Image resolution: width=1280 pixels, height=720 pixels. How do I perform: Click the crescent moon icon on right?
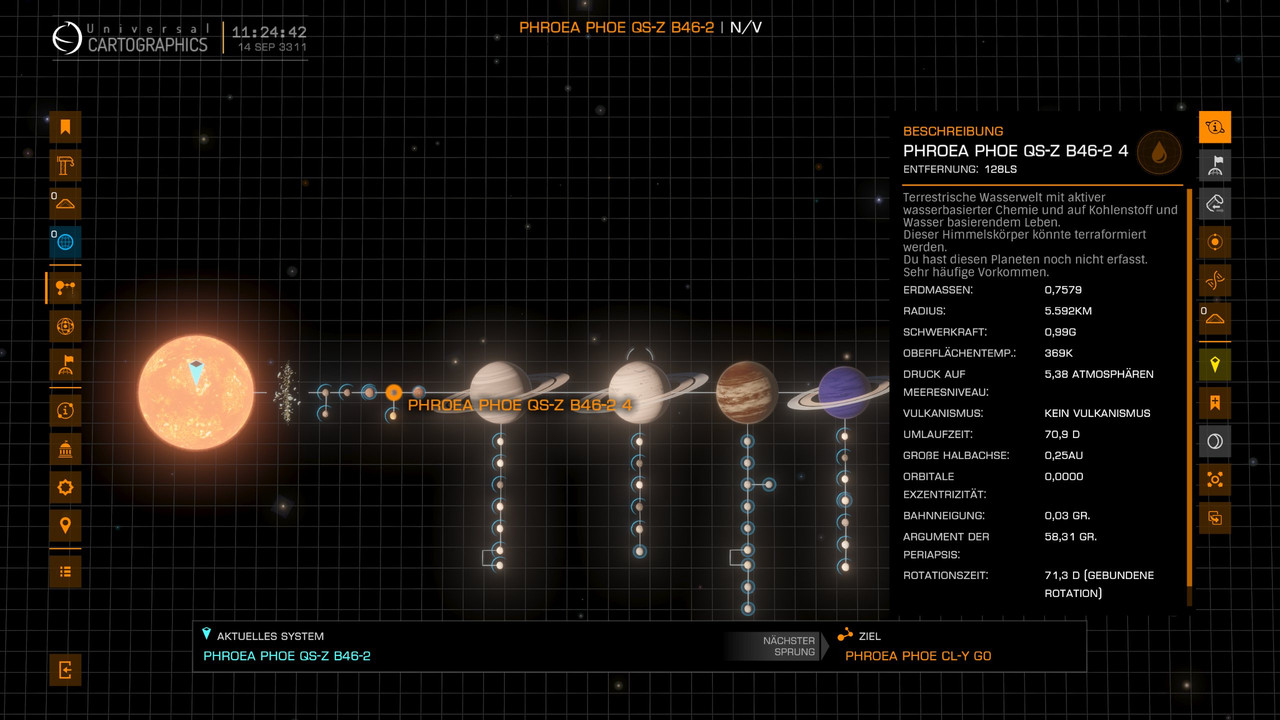(x=1215, y=441)
